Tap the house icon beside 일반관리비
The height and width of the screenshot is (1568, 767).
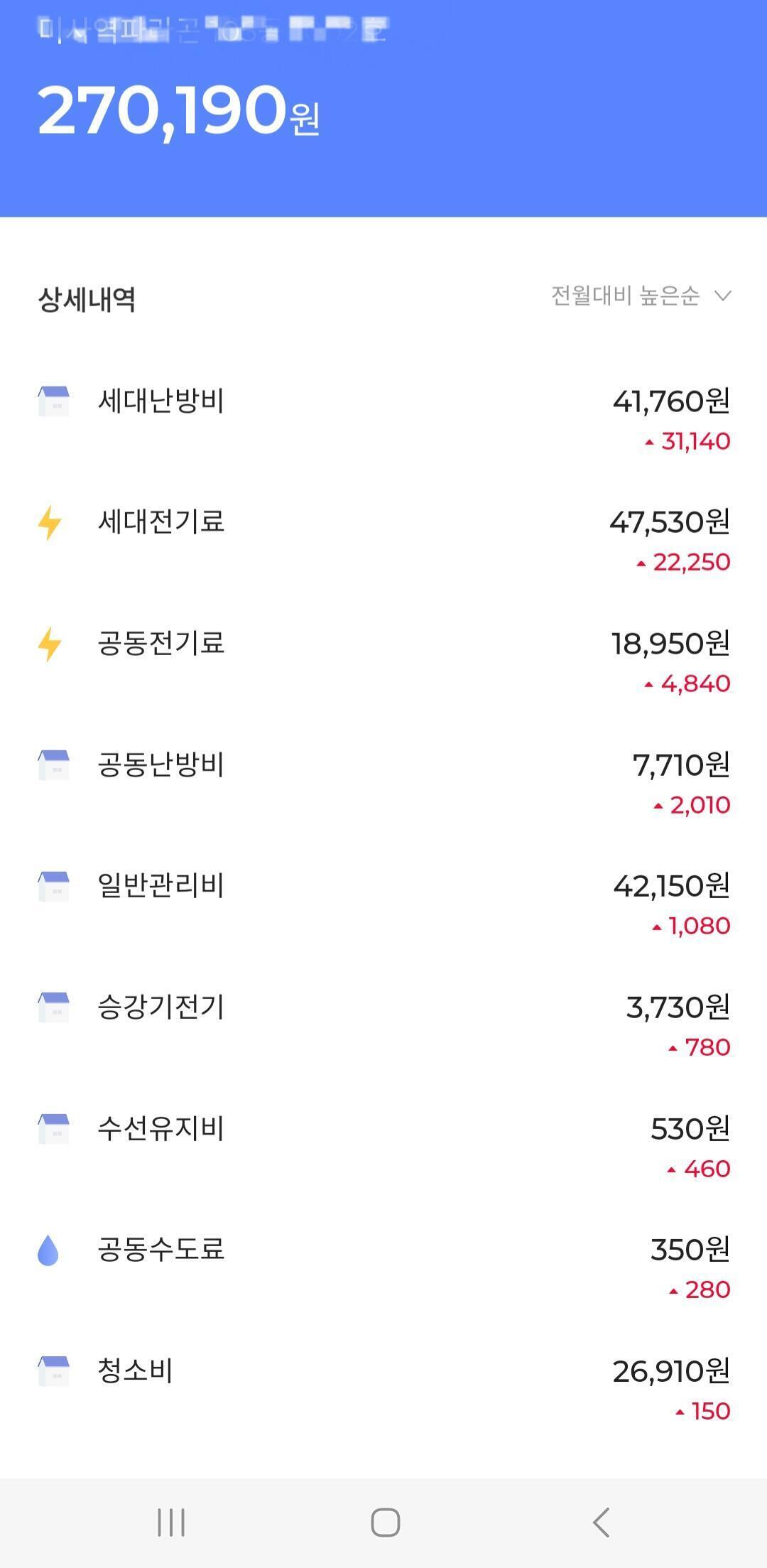pyautogui.click(x=53, y=886)
